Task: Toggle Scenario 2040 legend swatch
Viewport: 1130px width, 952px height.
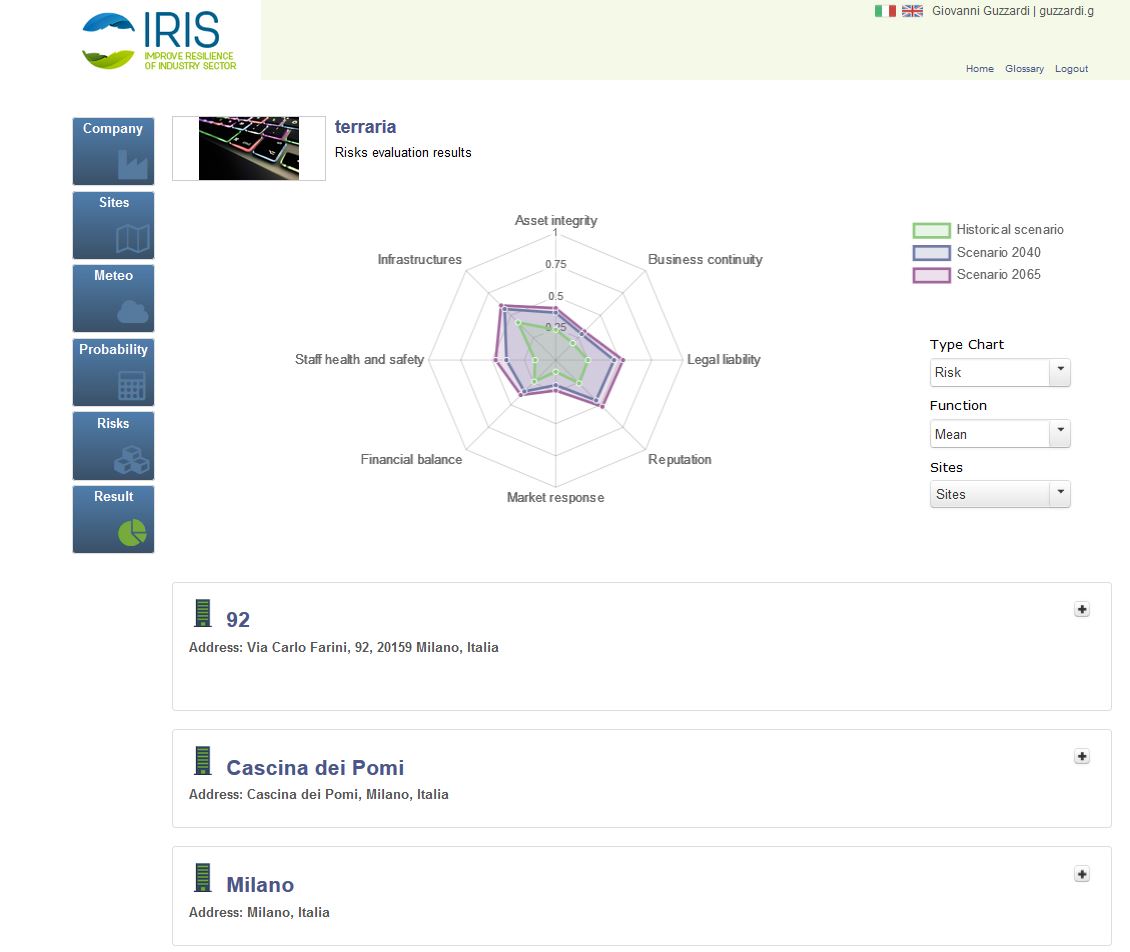Action: coord(931,253)
